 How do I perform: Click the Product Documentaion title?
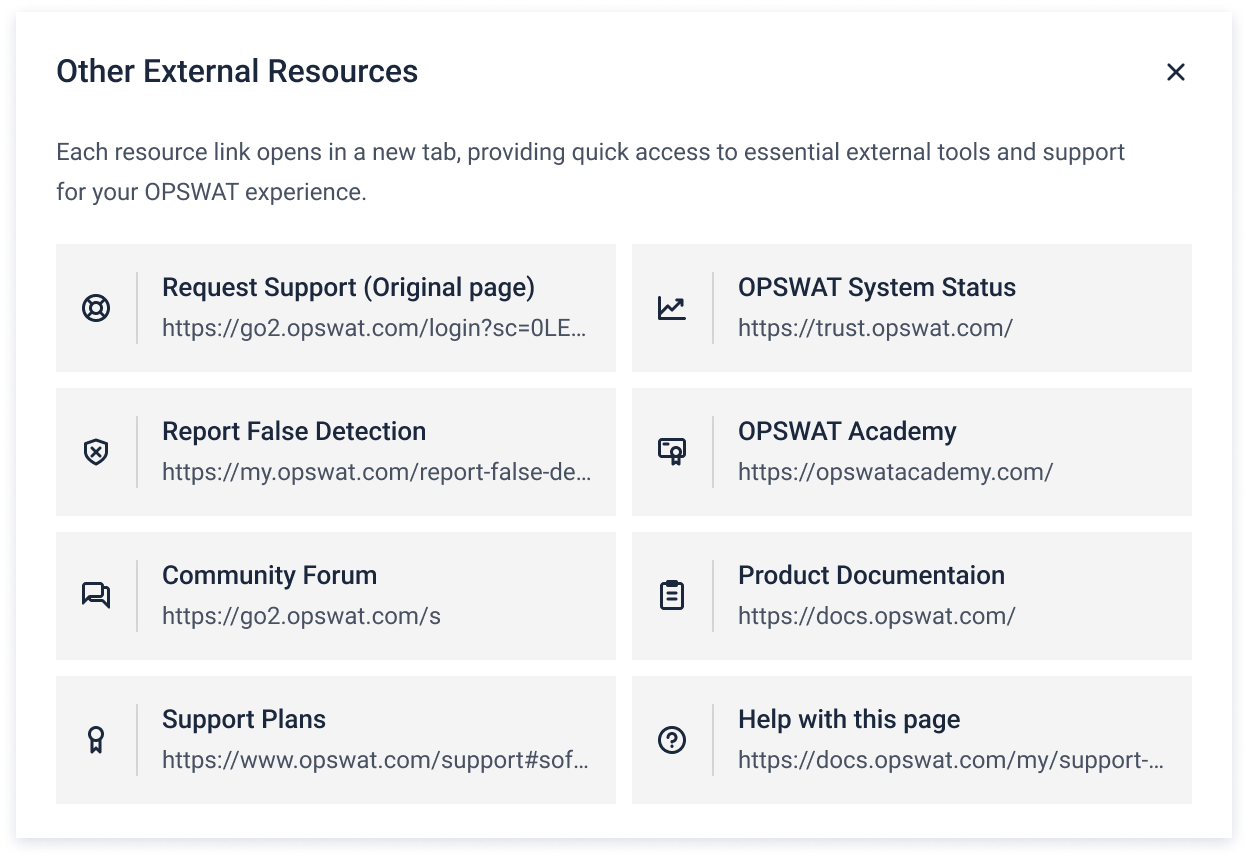pos(871,576)
